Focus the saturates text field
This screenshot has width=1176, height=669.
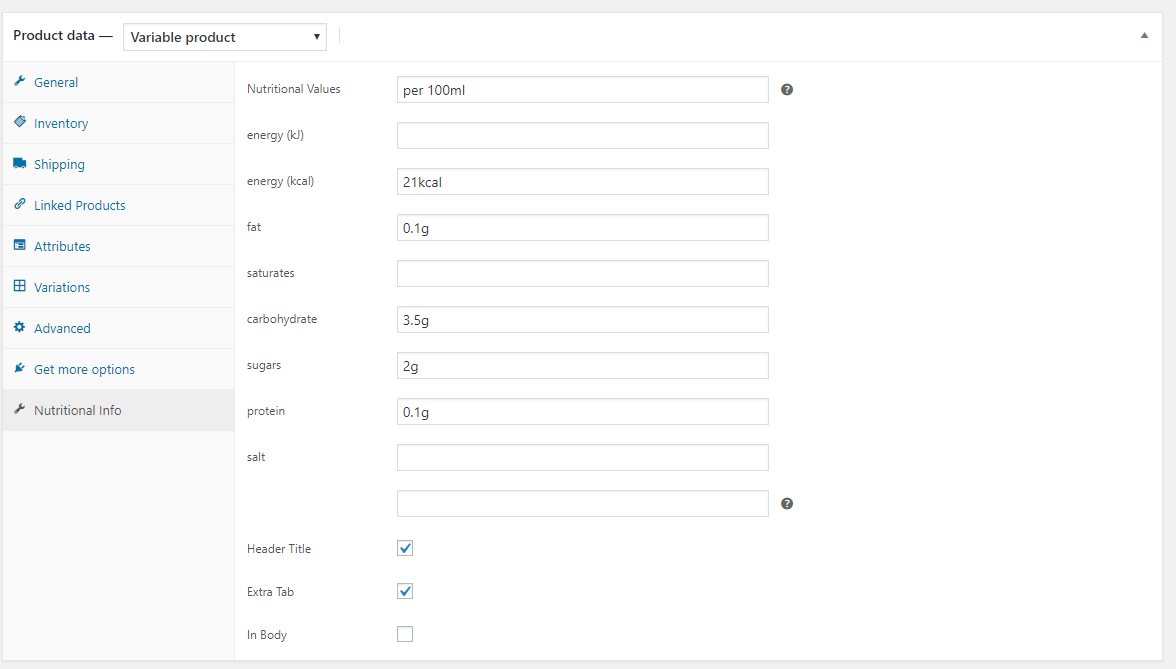[x=582, y=274]
